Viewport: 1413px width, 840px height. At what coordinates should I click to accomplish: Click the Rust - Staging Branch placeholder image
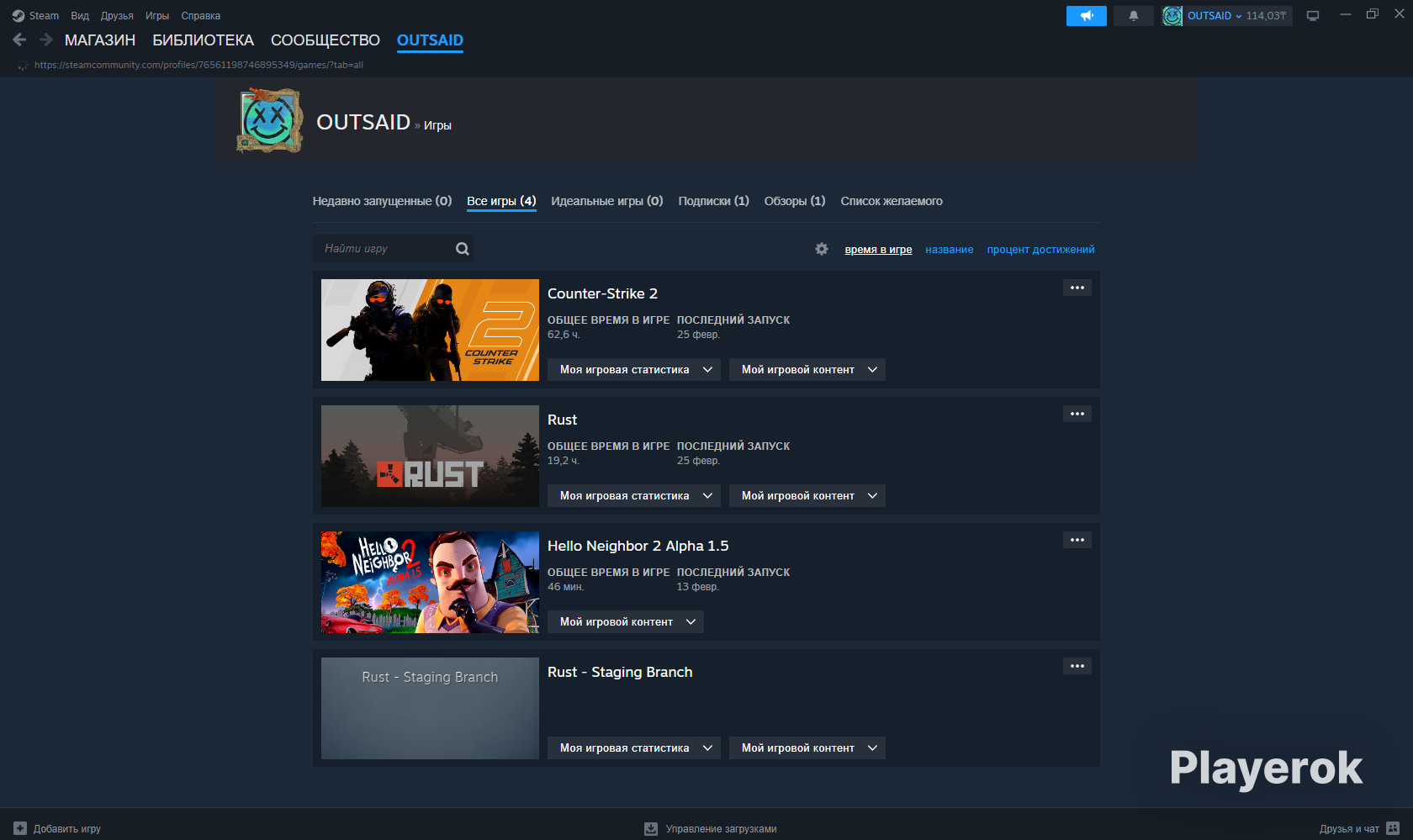[430, 708]
